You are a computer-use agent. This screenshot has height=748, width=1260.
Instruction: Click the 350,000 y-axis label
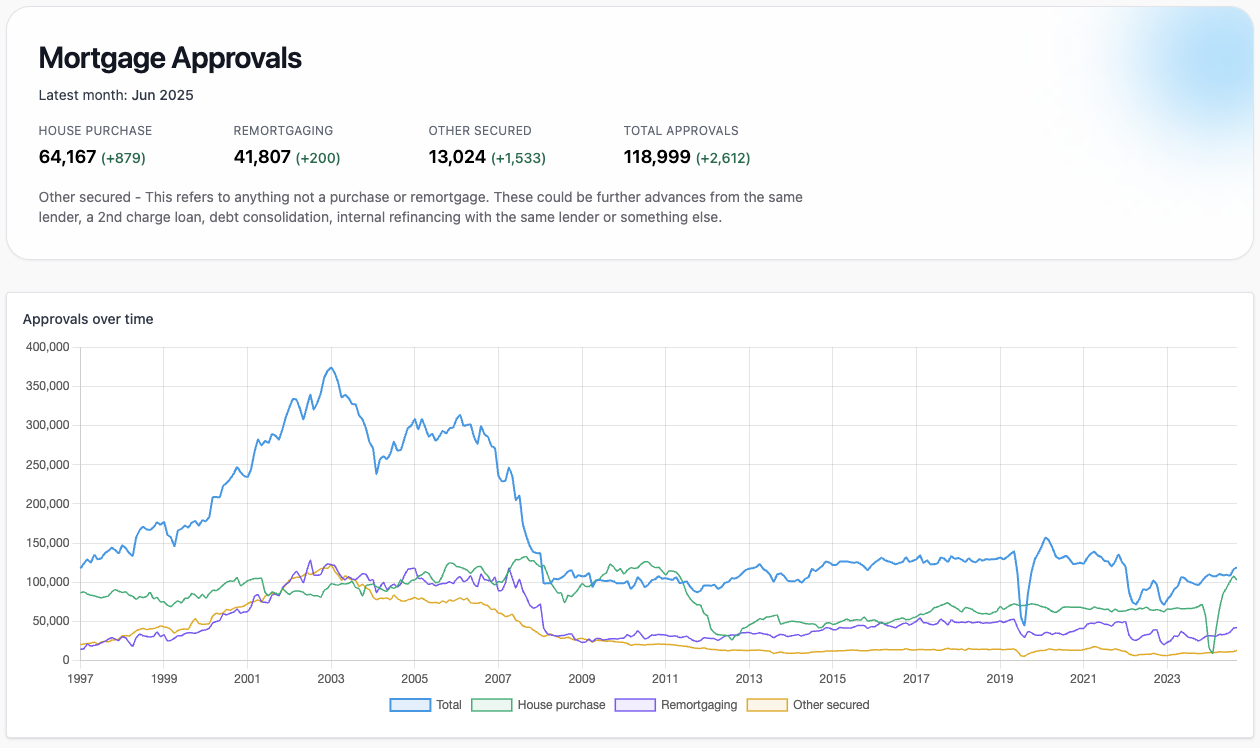point(46,386)
